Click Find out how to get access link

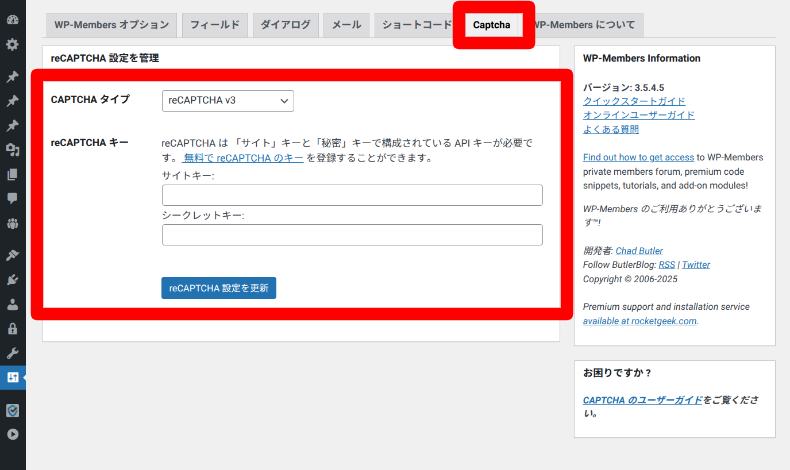[638, 157]
